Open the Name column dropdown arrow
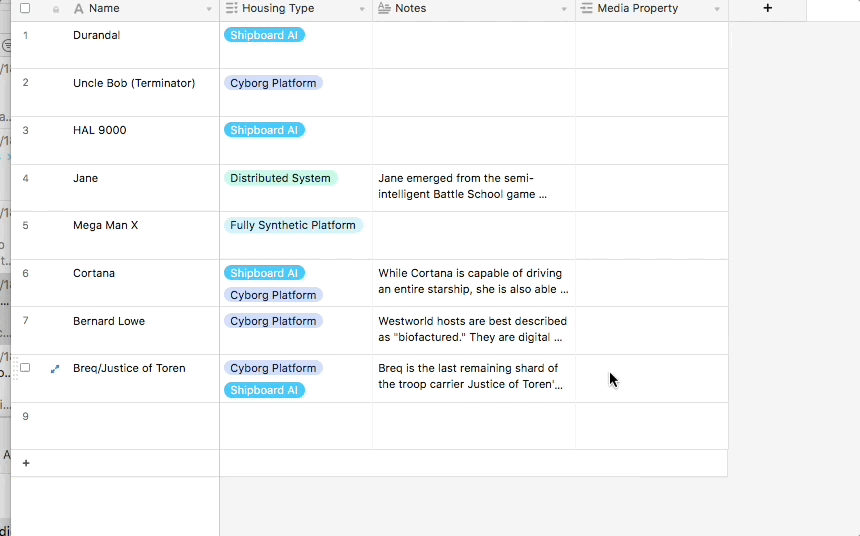Viewport: 860px width, 536px height. pos(209,9)
